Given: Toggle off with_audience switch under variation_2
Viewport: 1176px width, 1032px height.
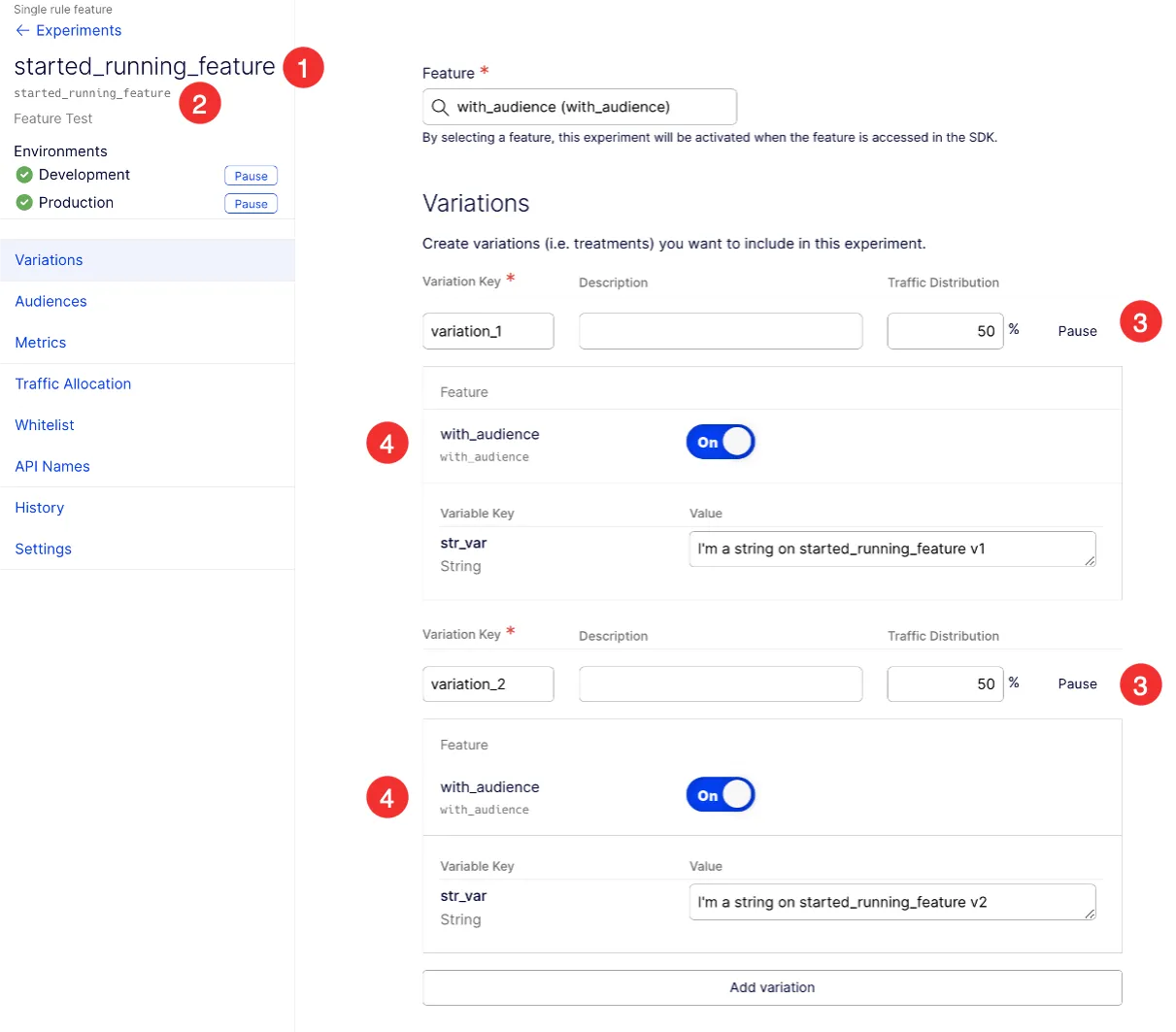Looking at the screenshot, I should click(x=721, y=795).
